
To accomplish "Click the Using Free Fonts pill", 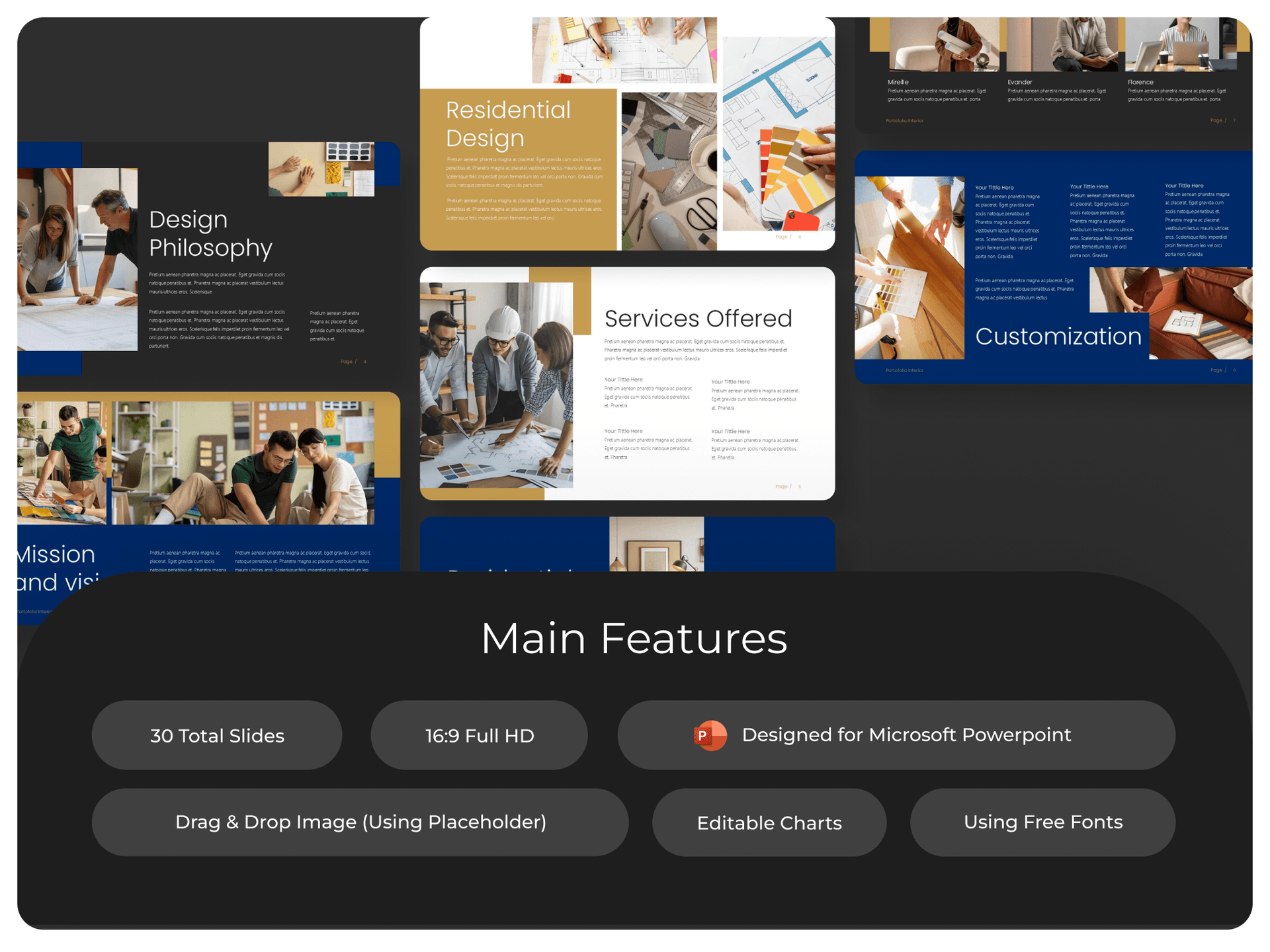I will point(1042,822).
